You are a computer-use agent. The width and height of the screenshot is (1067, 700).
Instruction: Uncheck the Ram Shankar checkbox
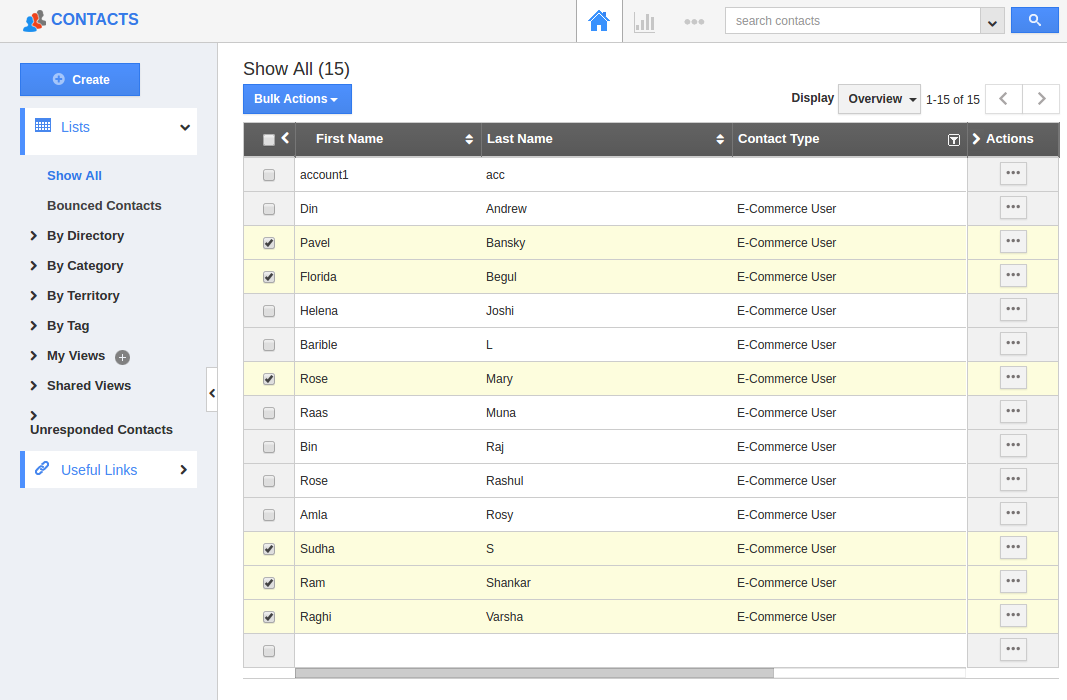[x=269, y=583]
